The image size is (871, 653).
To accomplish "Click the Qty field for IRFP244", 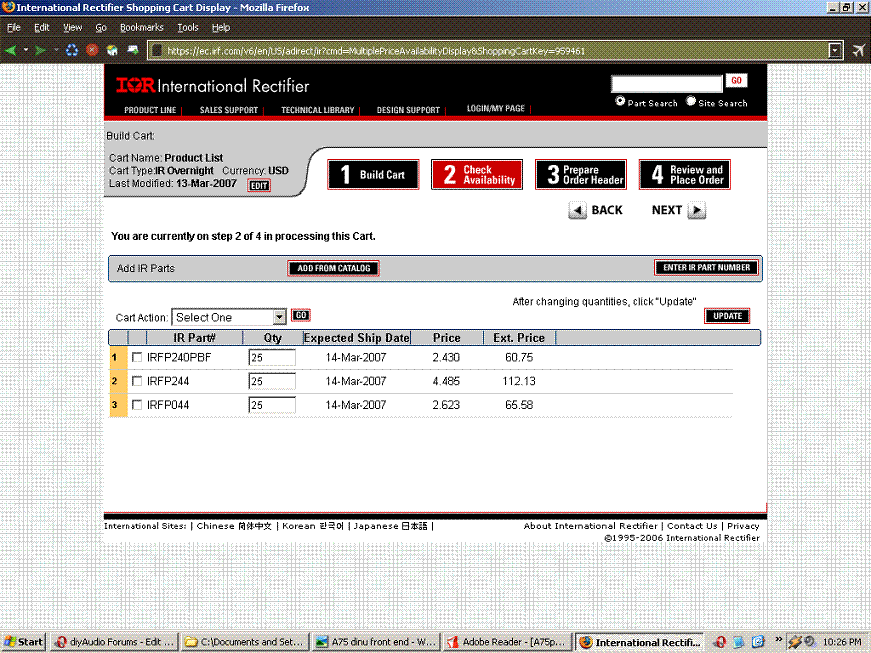I will (272, 381).
